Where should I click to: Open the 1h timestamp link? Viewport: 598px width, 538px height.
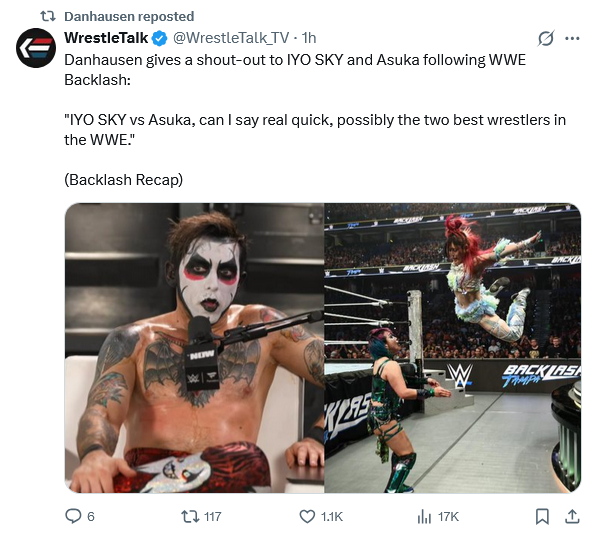coord(309,38)
